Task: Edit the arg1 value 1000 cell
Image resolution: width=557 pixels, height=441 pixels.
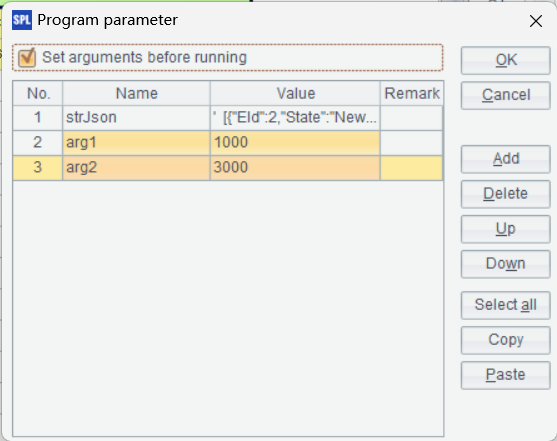Action: 295,143
